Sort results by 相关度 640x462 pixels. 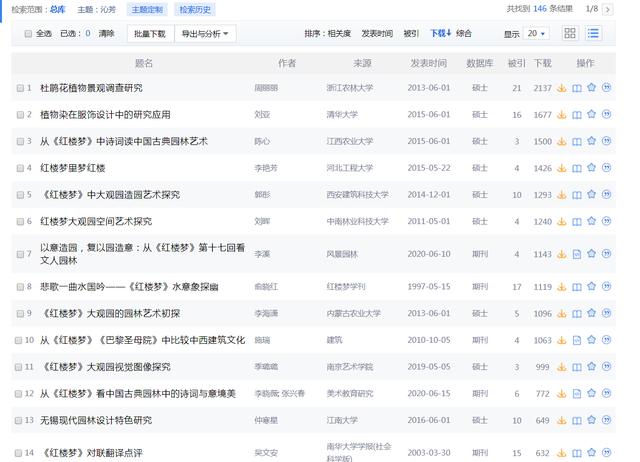click(x=339, y=33)
